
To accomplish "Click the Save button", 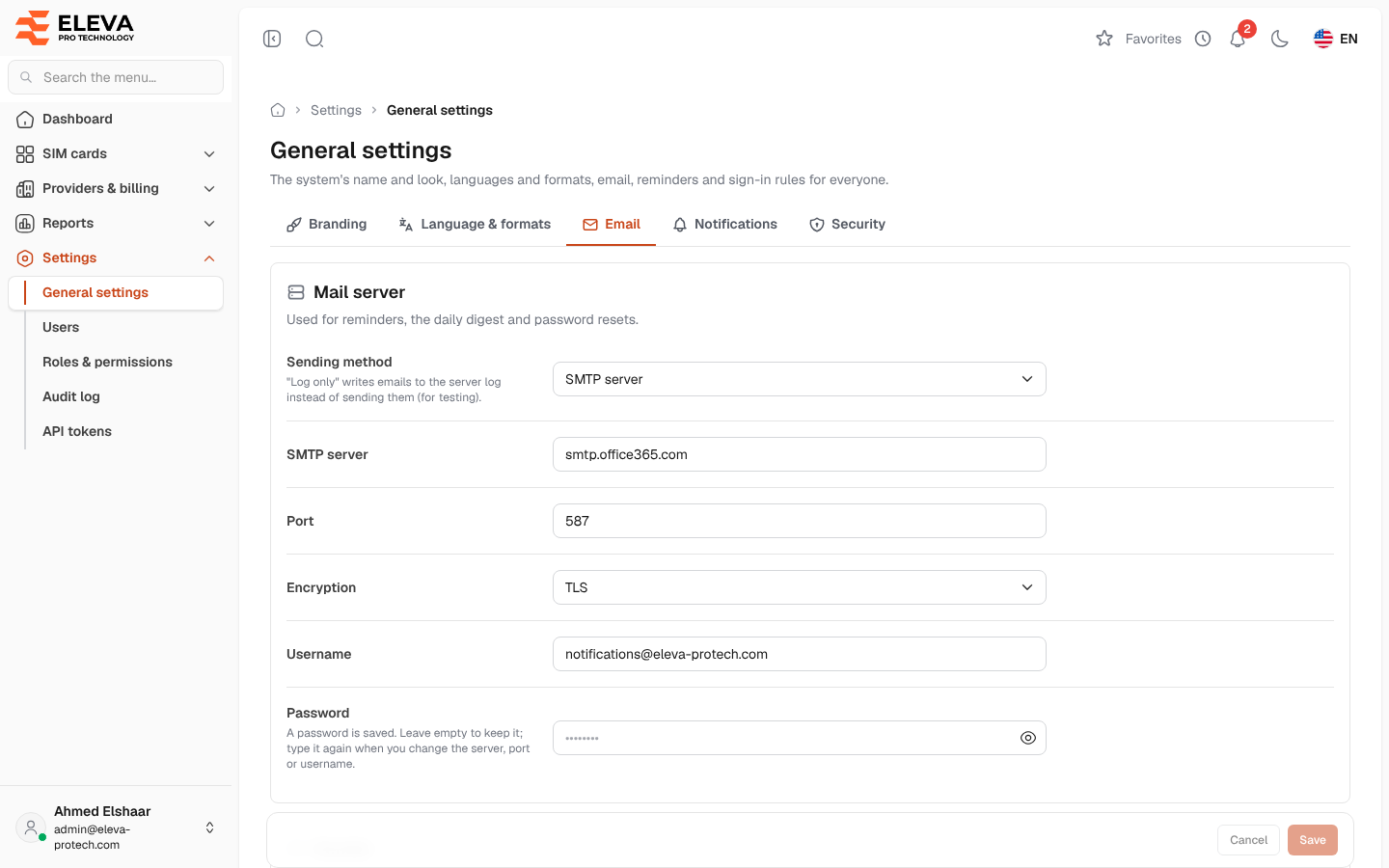I will pos(1313,840).
